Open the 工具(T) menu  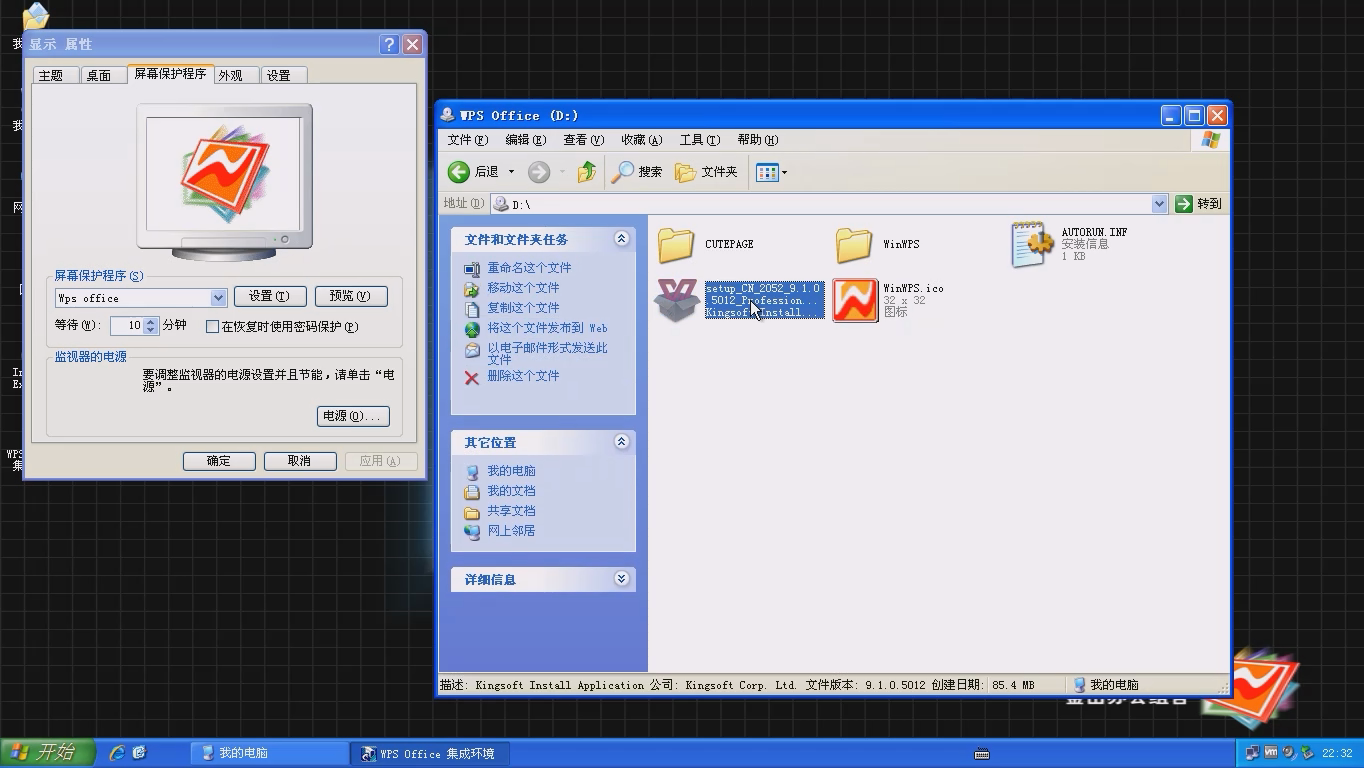[x=700, y=140]
